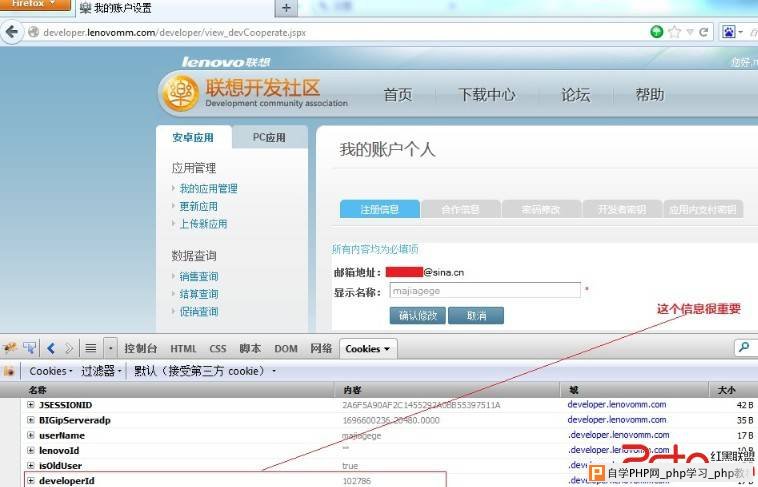The image size is (758, 487).
Task: Click the 取消 button
Action: pyautogui.click(x=476, y=315)
